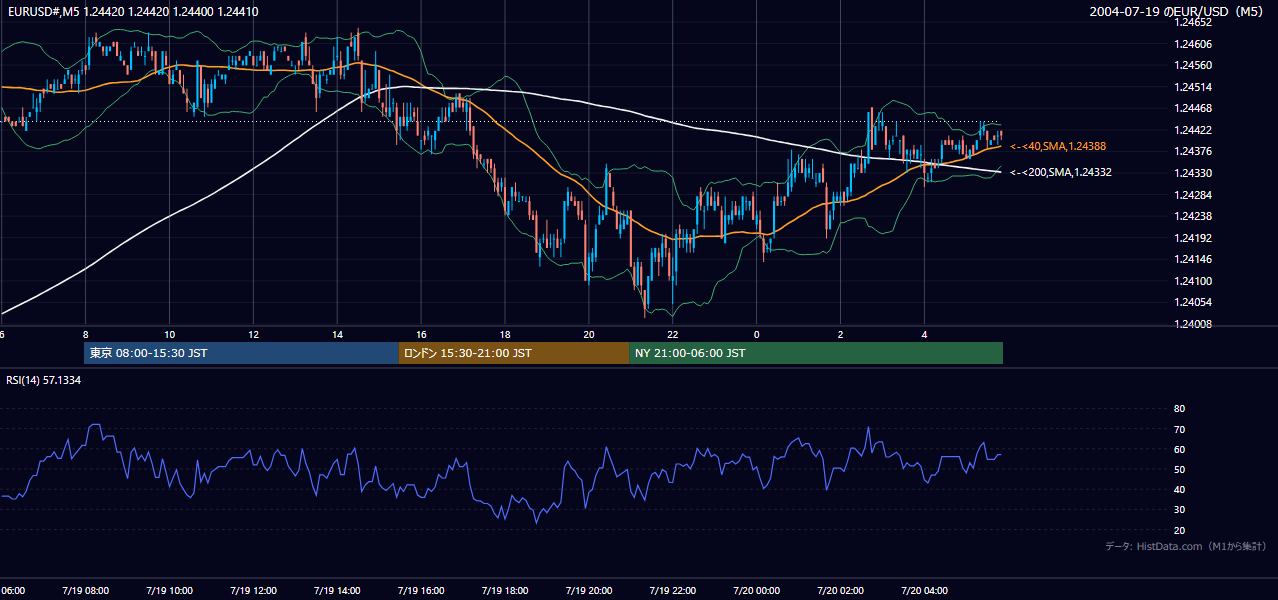
Task: Click bottom time label 7/20 02:00
Action: click(840, 590)
